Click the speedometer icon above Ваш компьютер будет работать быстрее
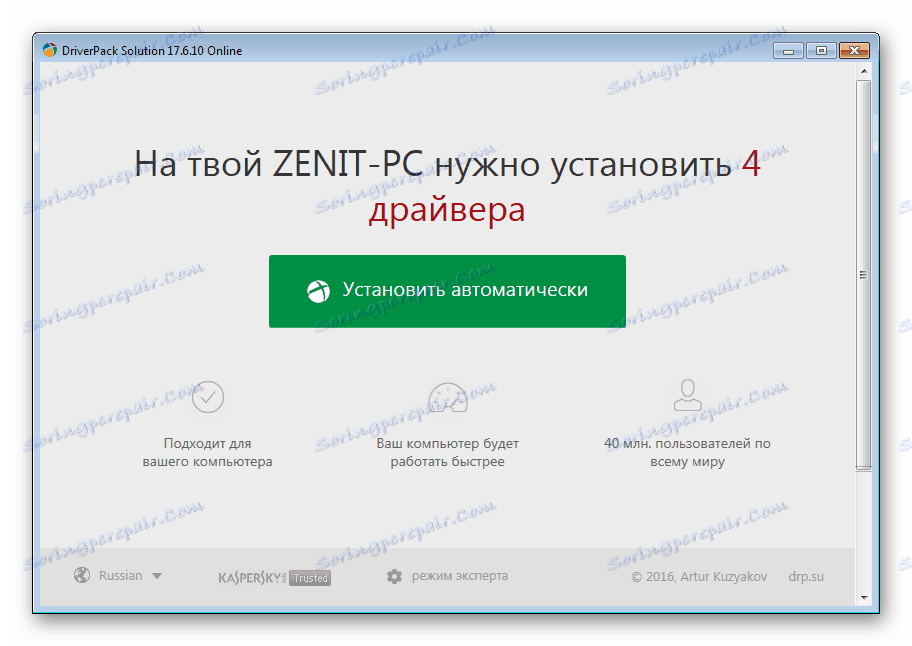The width and height of the screenshot is (912, 646). [x=447, y=397]
